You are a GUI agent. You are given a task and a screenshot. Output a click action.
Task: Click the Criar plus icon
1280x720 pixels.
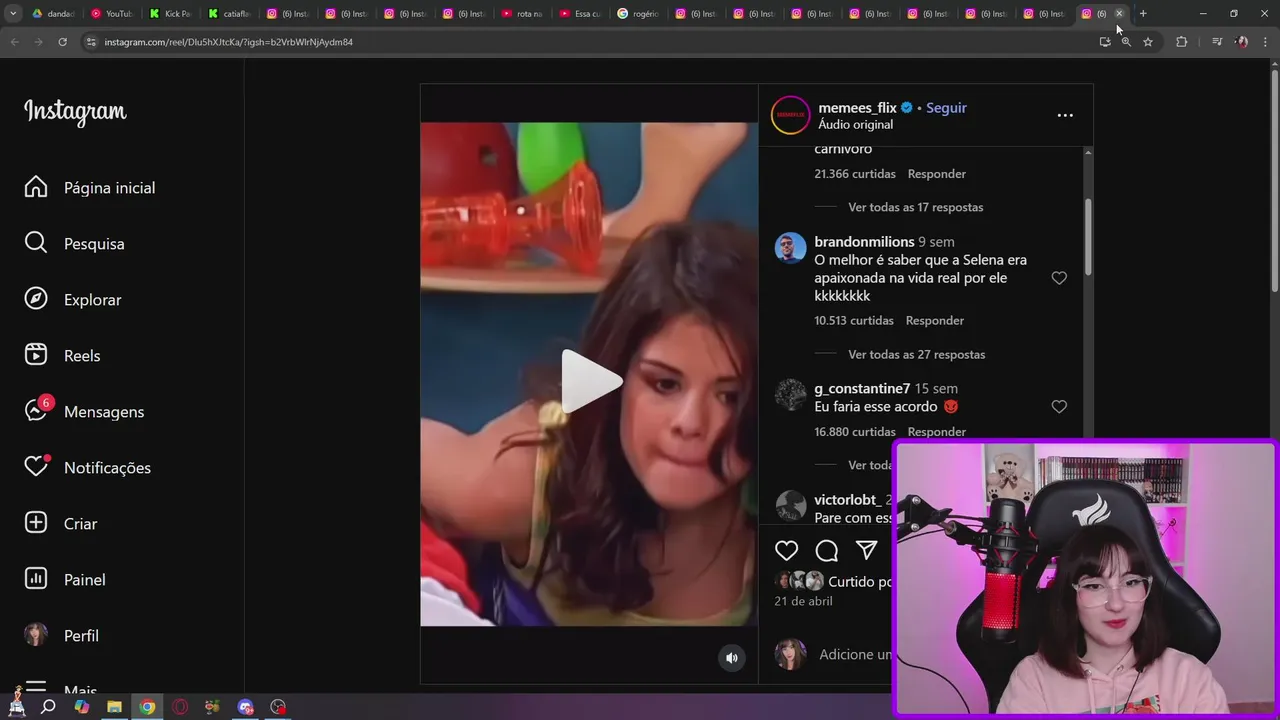36,523
